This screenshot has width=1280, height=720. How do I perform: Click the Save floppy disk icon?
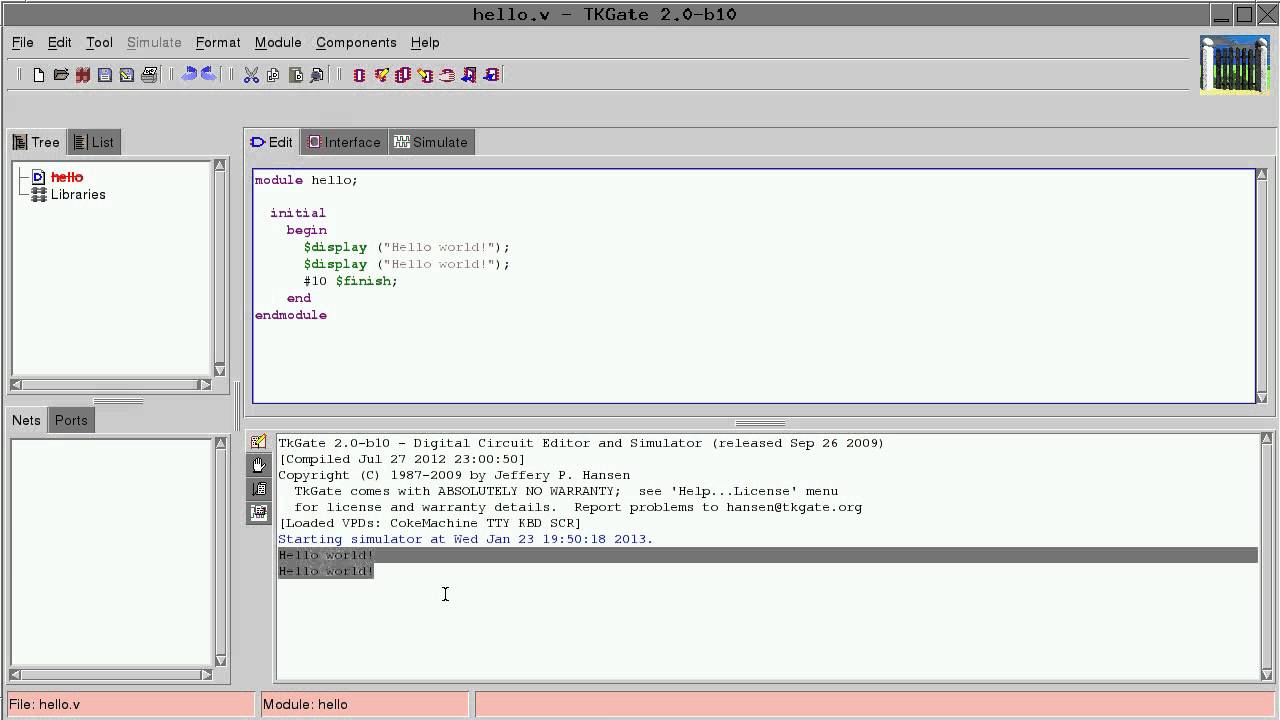[105, 75]
